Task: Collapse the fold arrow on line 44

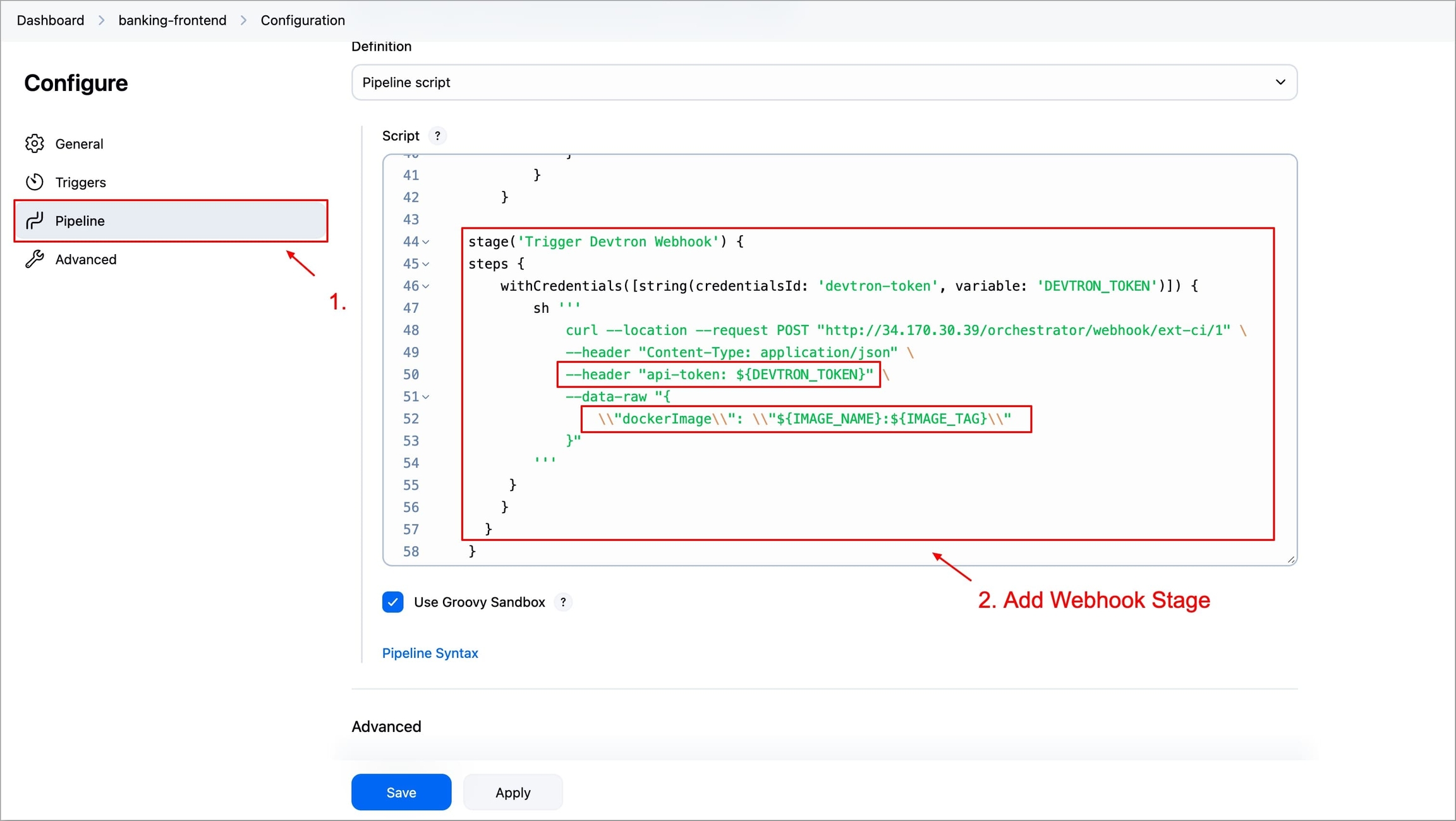Action: tap(427, 242)
